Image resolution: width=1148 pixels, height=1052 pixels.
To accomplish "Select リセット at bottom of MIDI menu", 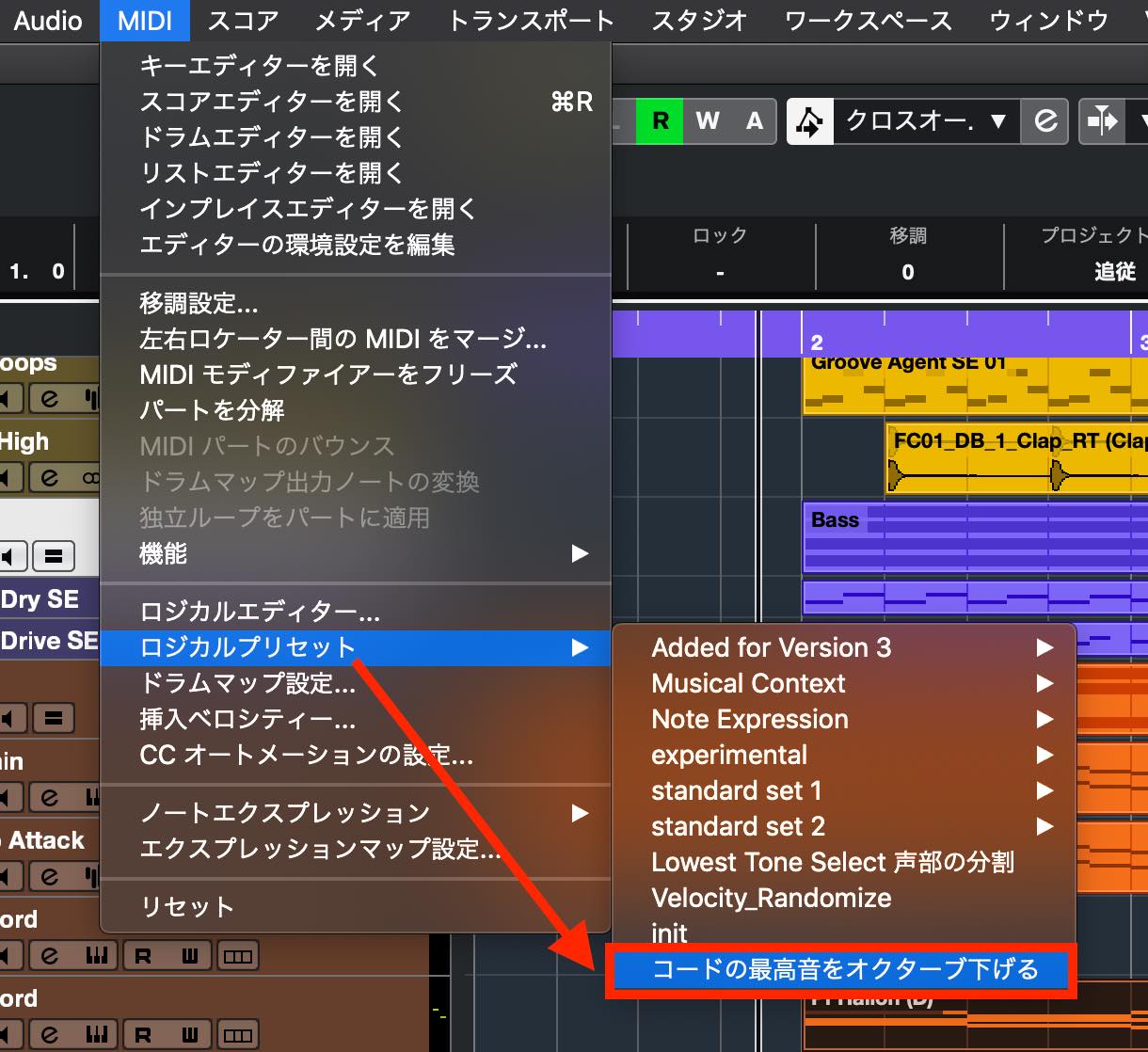I will 356,907.
